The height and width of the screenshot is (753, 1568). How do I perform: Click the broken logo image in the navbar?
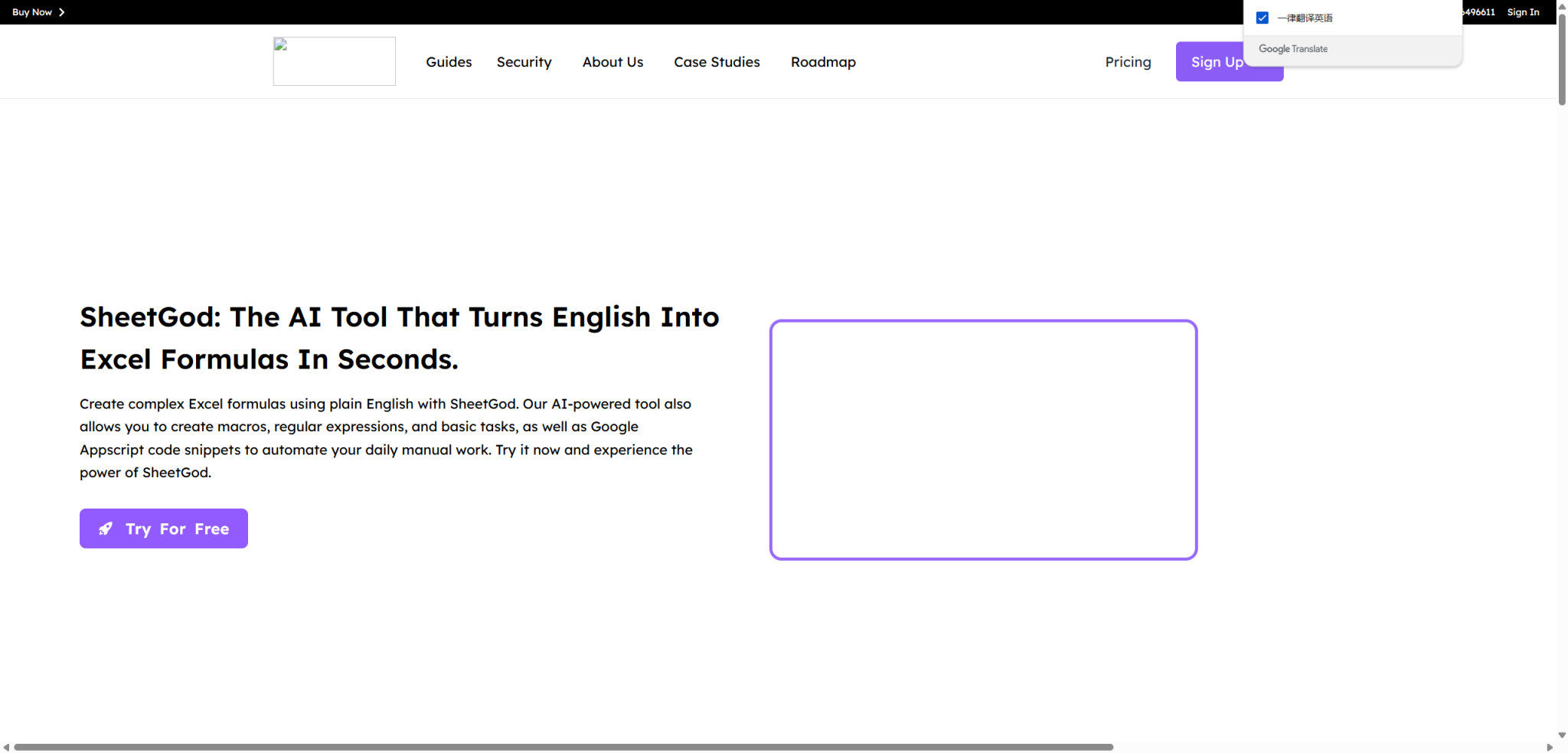[335, 61]
